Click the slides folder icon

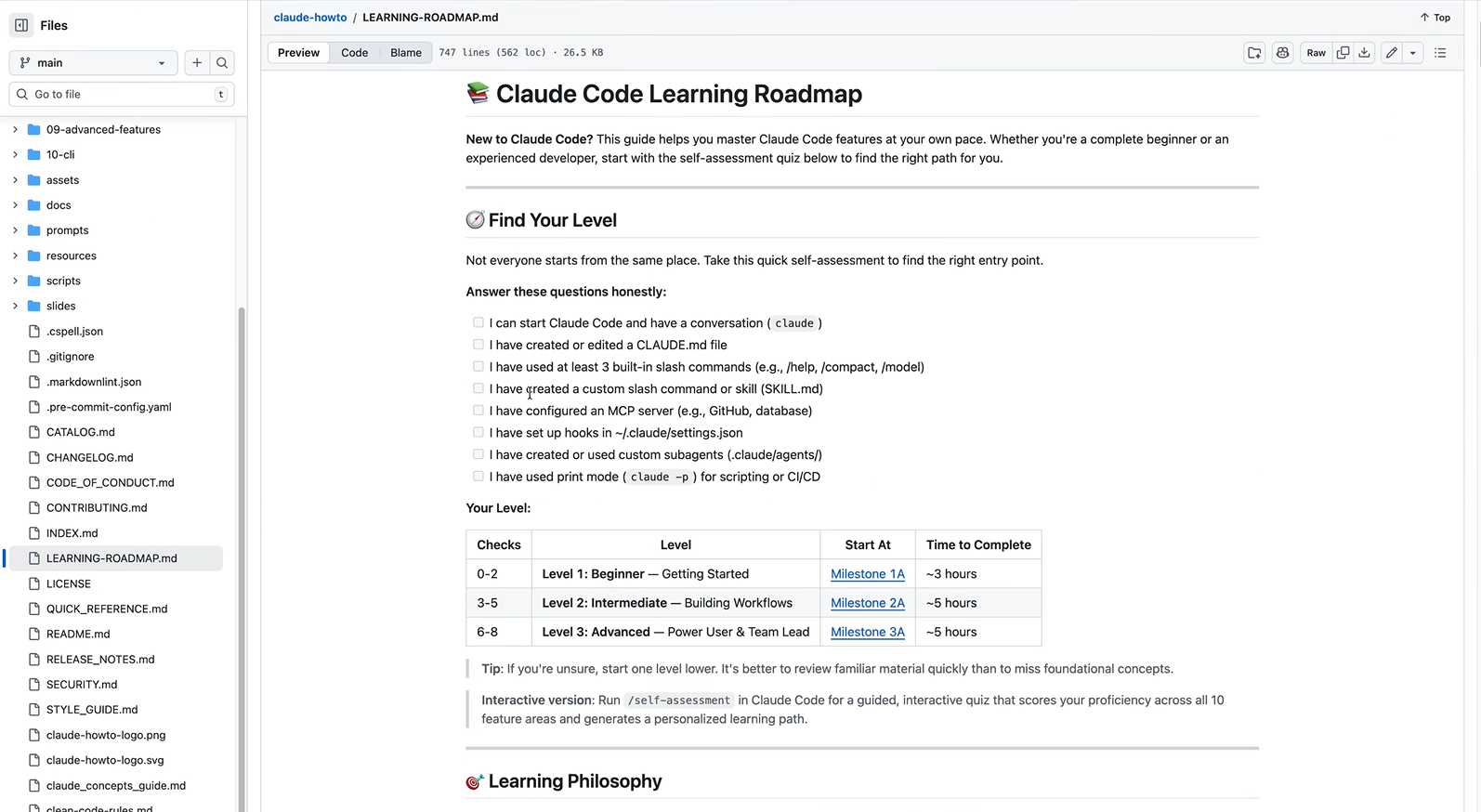point(34,306)
